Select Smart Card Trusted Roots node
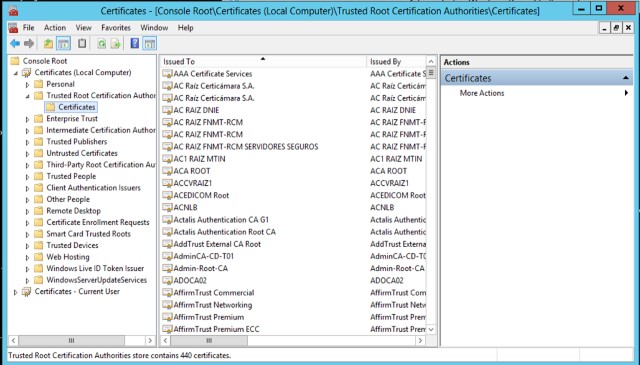Image resolution: width=640 pixels, height=365 pixels. (x=89, y=234)
